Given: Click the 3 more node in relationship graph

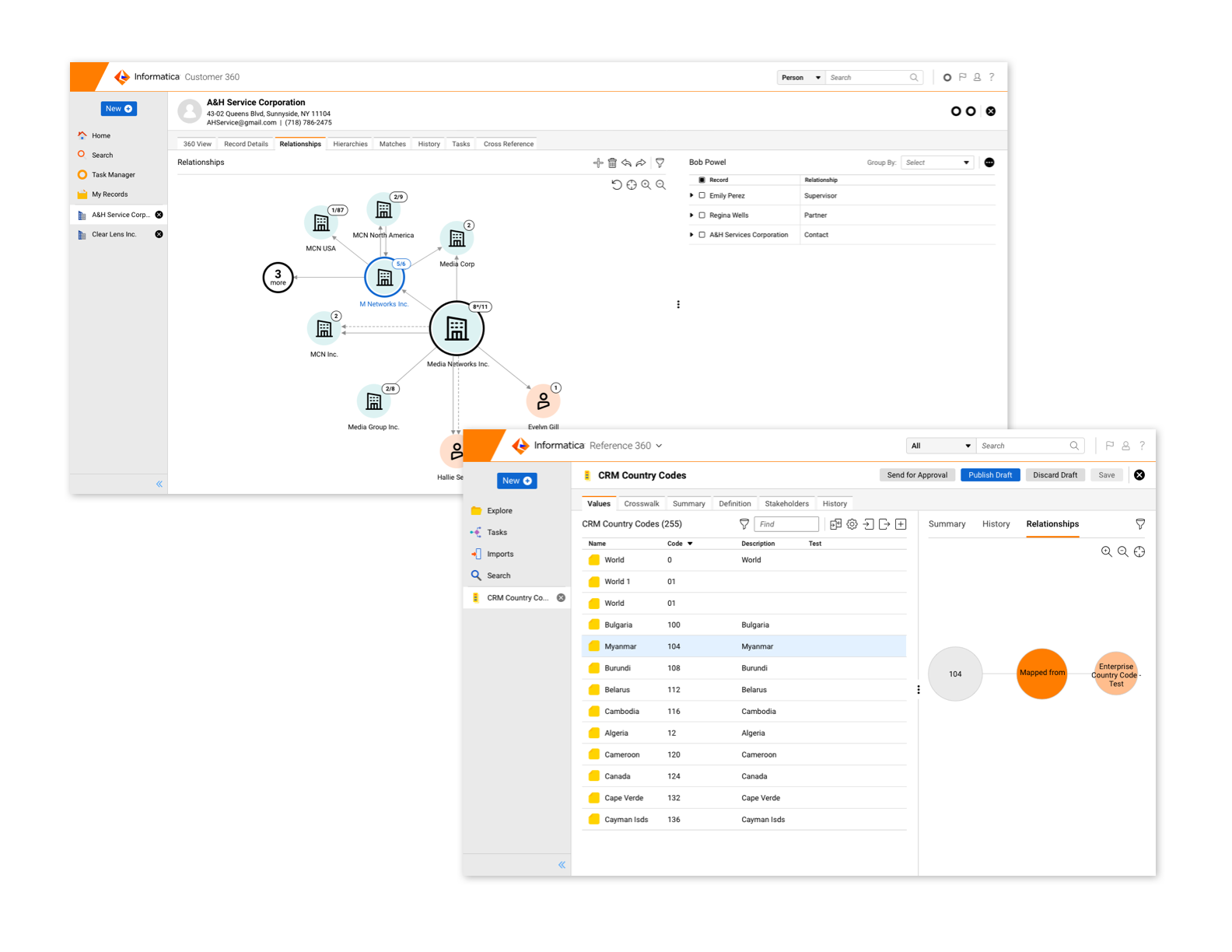Looking at the screenshot, I should click(278, 278).
